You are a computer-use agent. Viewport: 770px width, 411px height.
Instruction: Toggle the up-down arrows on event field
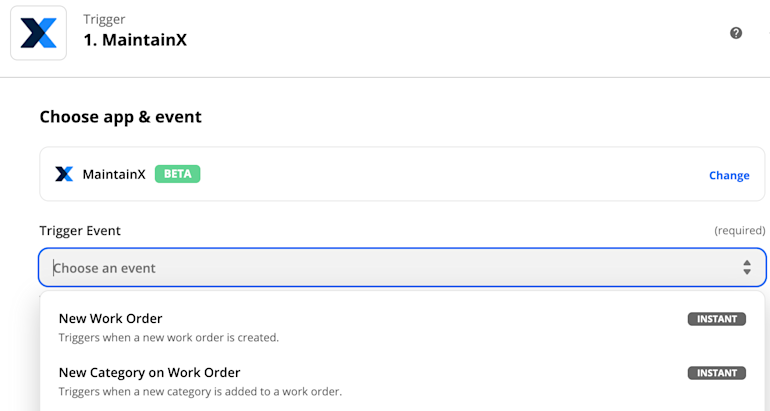(746, 267)
